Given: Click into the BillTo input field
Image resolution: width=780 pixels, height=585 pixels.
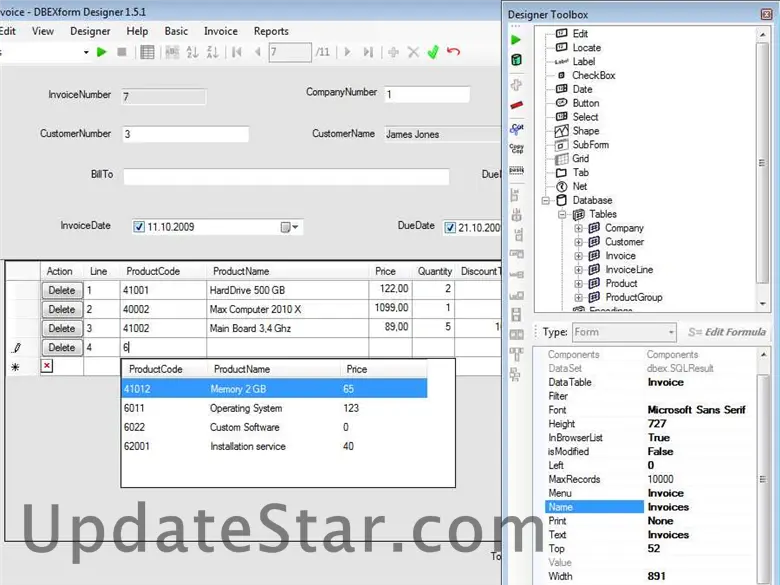Looking at the screenshot, I should pos(287,177).
